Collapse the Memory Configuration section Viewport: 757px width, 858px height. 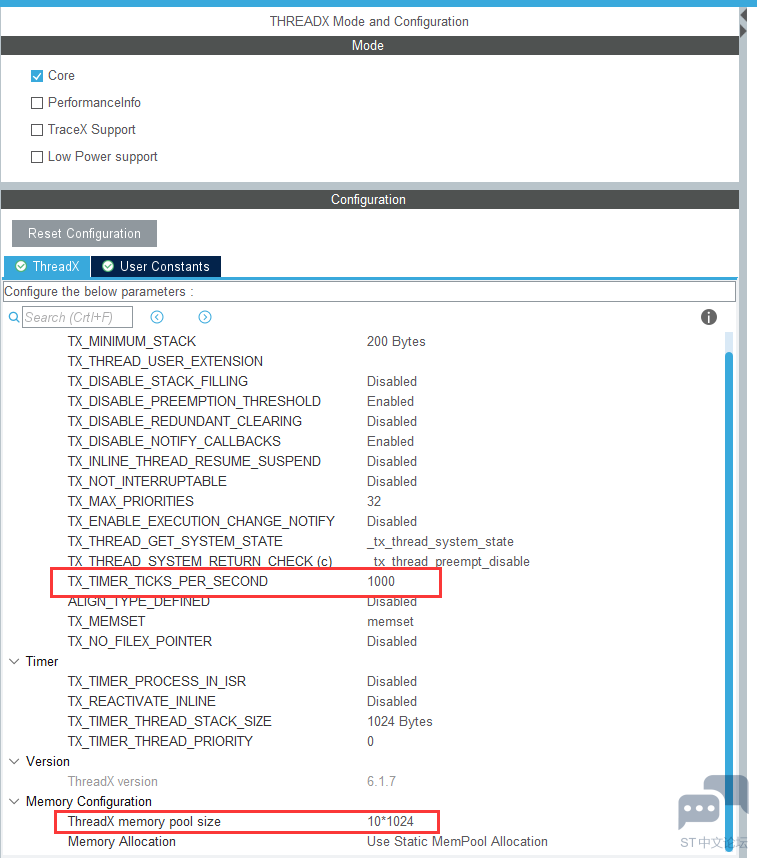pyautogui.click(x=14, y=801)
